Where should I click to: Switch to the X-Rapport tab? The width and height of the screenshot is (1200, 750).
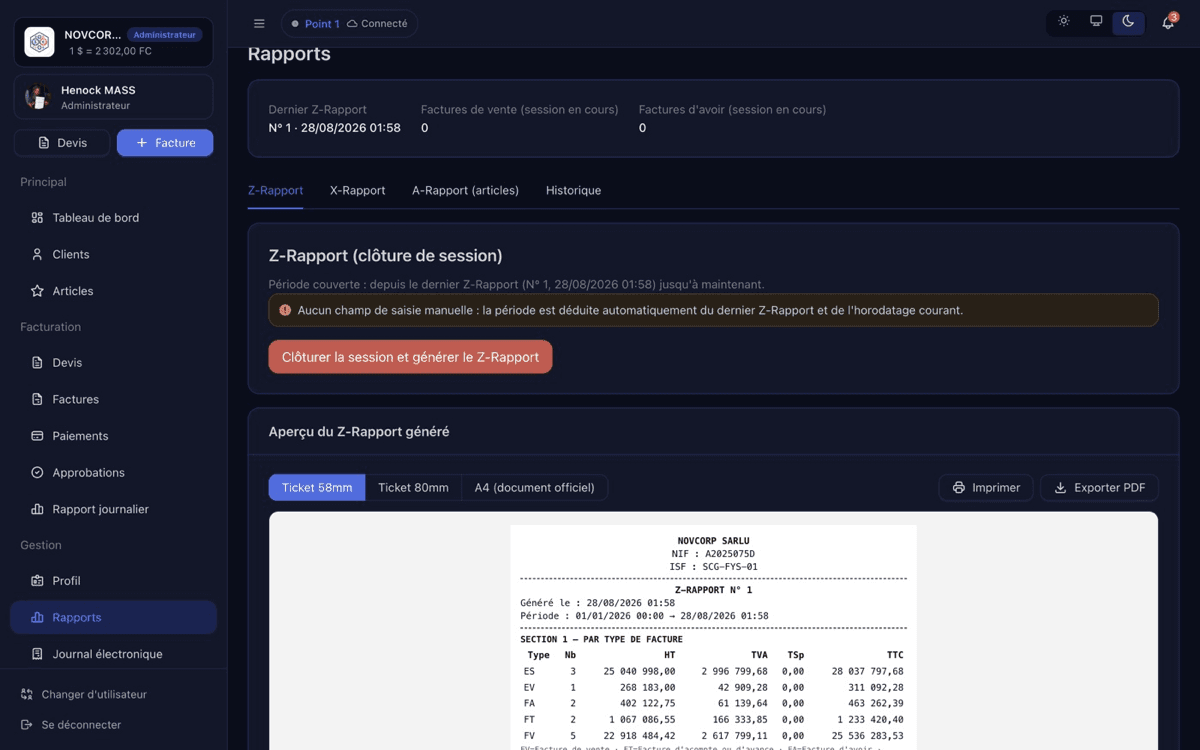[357, 190]
